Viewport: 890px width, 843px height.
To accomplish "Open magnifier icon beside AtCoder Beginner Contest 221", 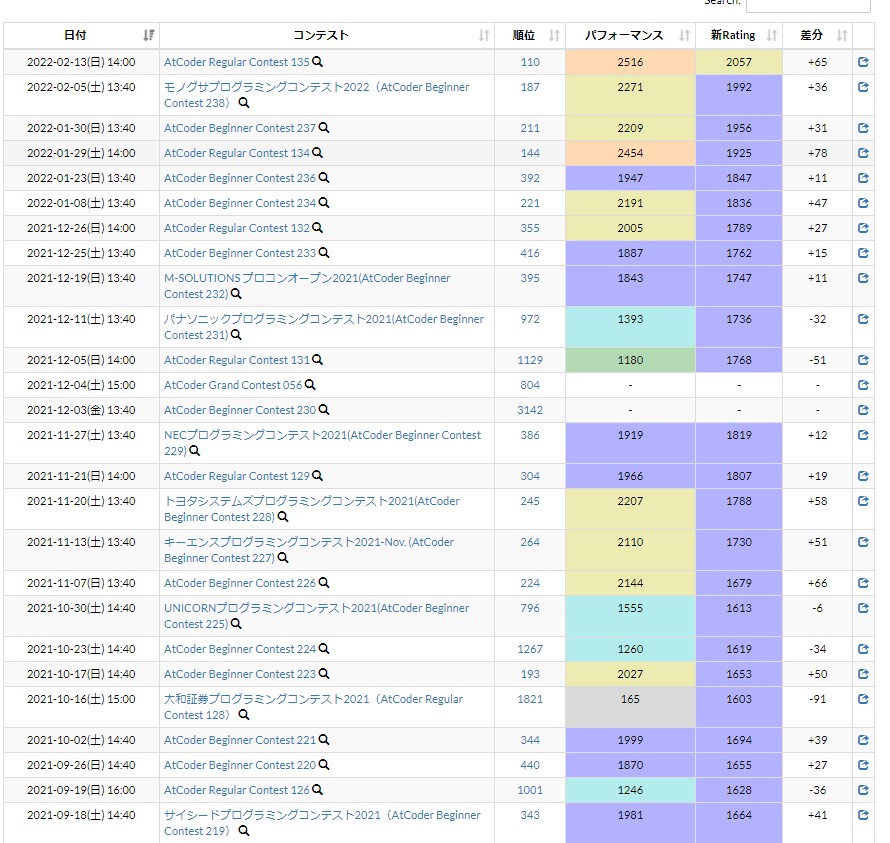I will (324, 740).
